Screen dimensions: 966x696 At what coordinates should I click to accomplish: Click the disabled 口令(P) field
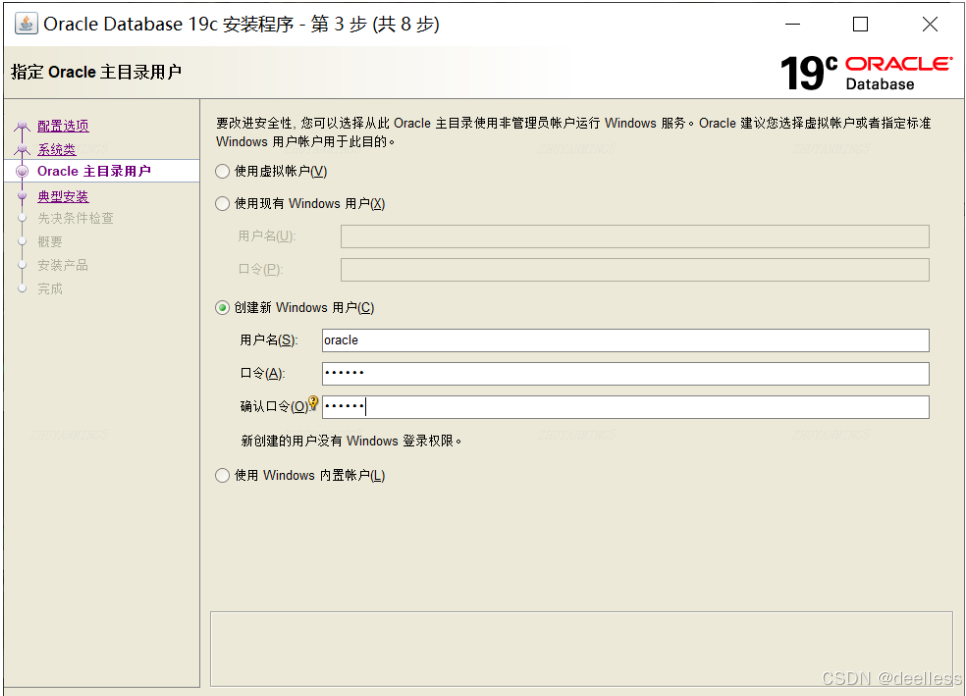click(x=635, y=270)
